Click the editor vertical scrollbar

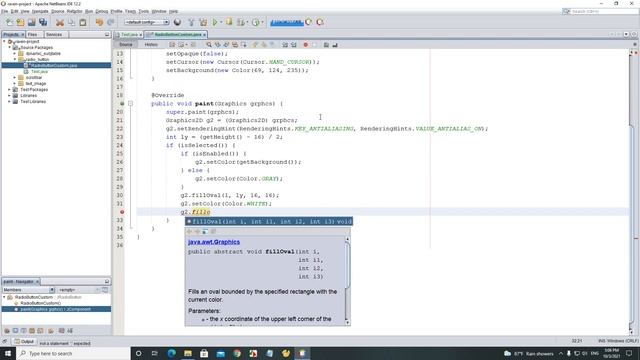tap(631, 192)
